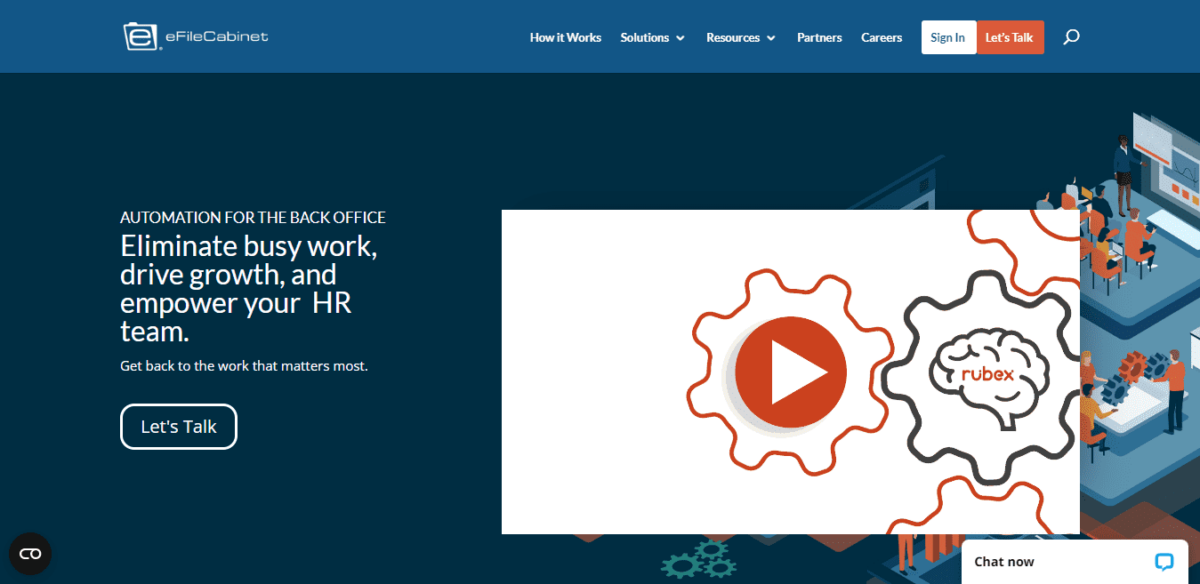
Task: Click the outlined Let's Talk hero button
Action: coord(178,426)
